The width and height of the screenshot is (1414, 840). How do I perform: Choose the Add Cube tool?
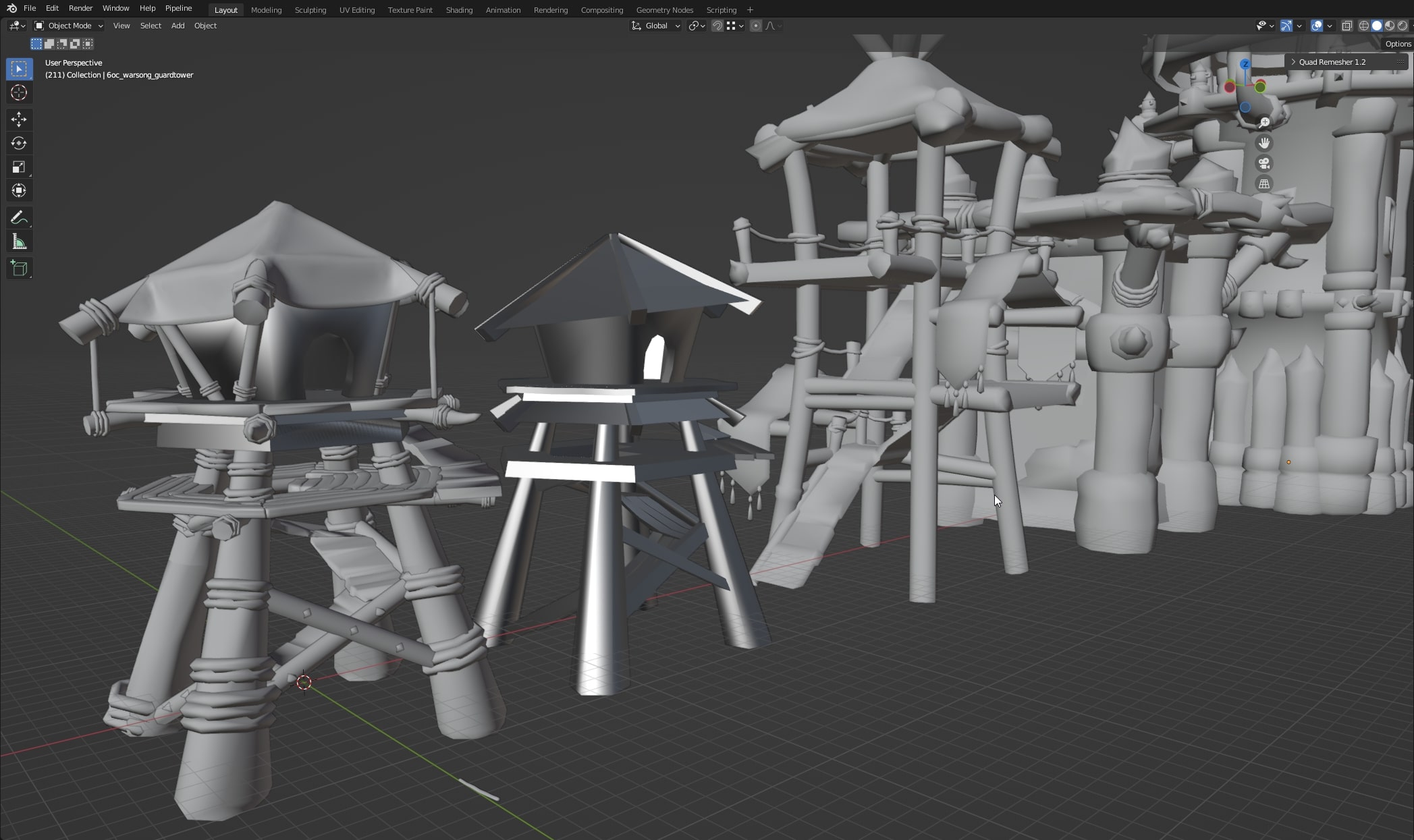tap(19, 268)
